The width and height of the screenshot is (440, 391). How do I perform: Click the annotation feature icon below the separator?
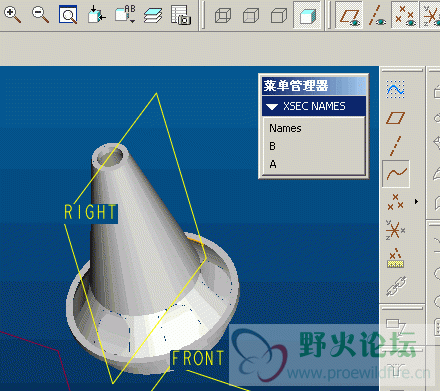tap(396, 327)
